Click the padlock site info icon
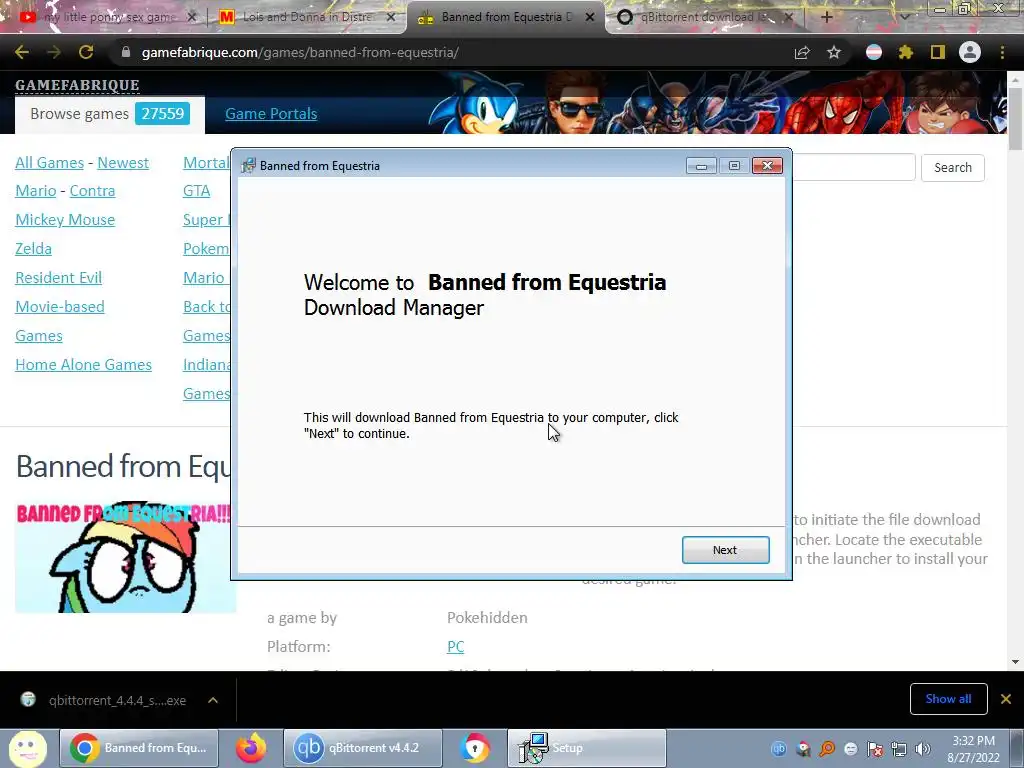1024x768 pixels. tap(126, 52)
